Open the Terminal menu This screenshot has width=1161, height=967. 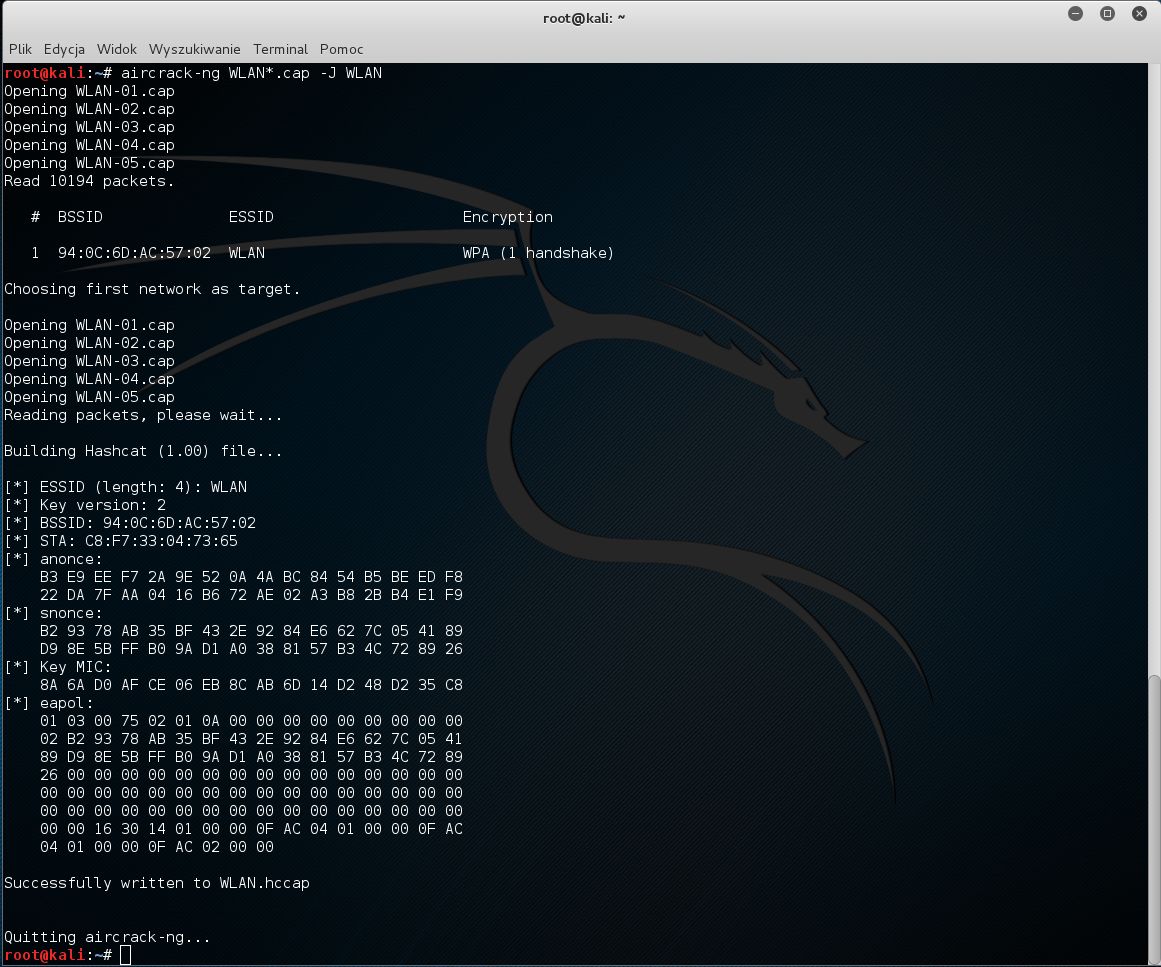click(x=280, y=49)
